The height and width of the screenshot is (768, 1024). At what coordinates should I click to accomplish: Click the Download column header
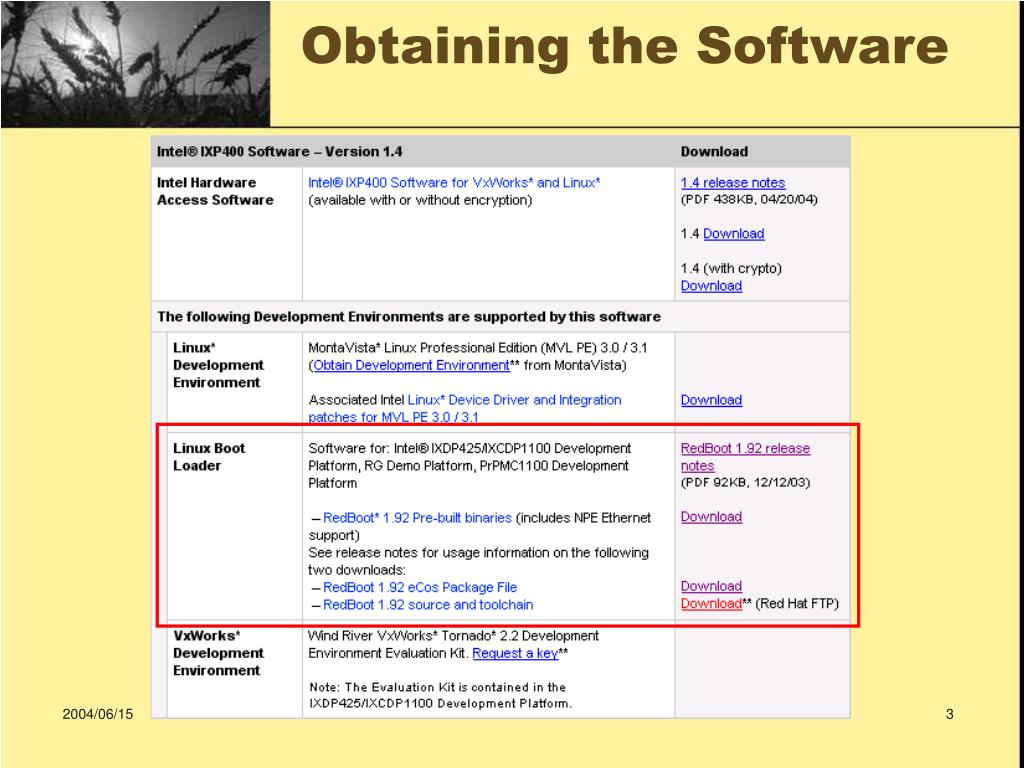pyautogui.click(x=714, y=152)
